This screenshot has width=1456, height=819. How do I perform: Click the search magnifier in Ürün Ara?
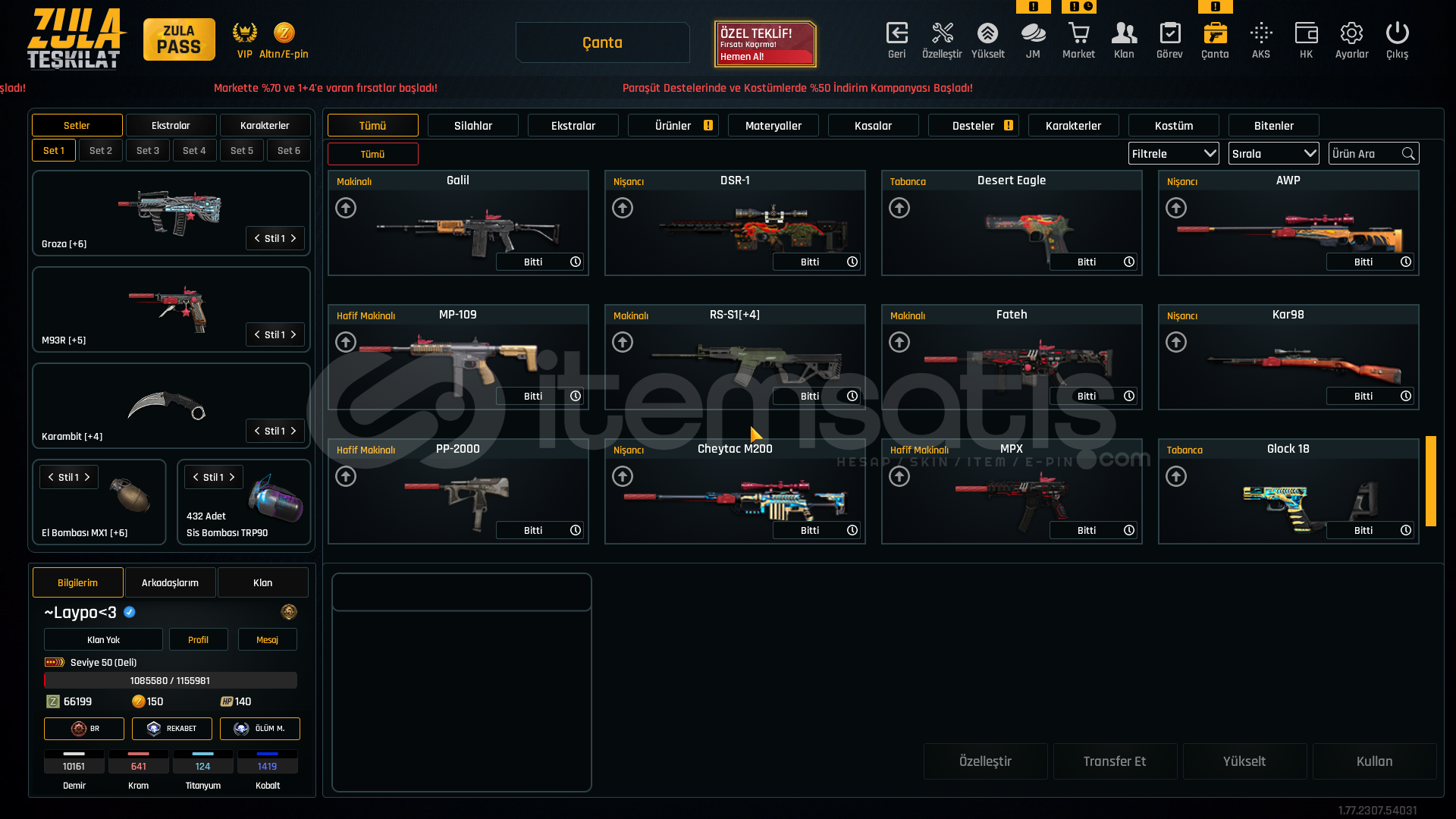click(x=1408, y=154)
